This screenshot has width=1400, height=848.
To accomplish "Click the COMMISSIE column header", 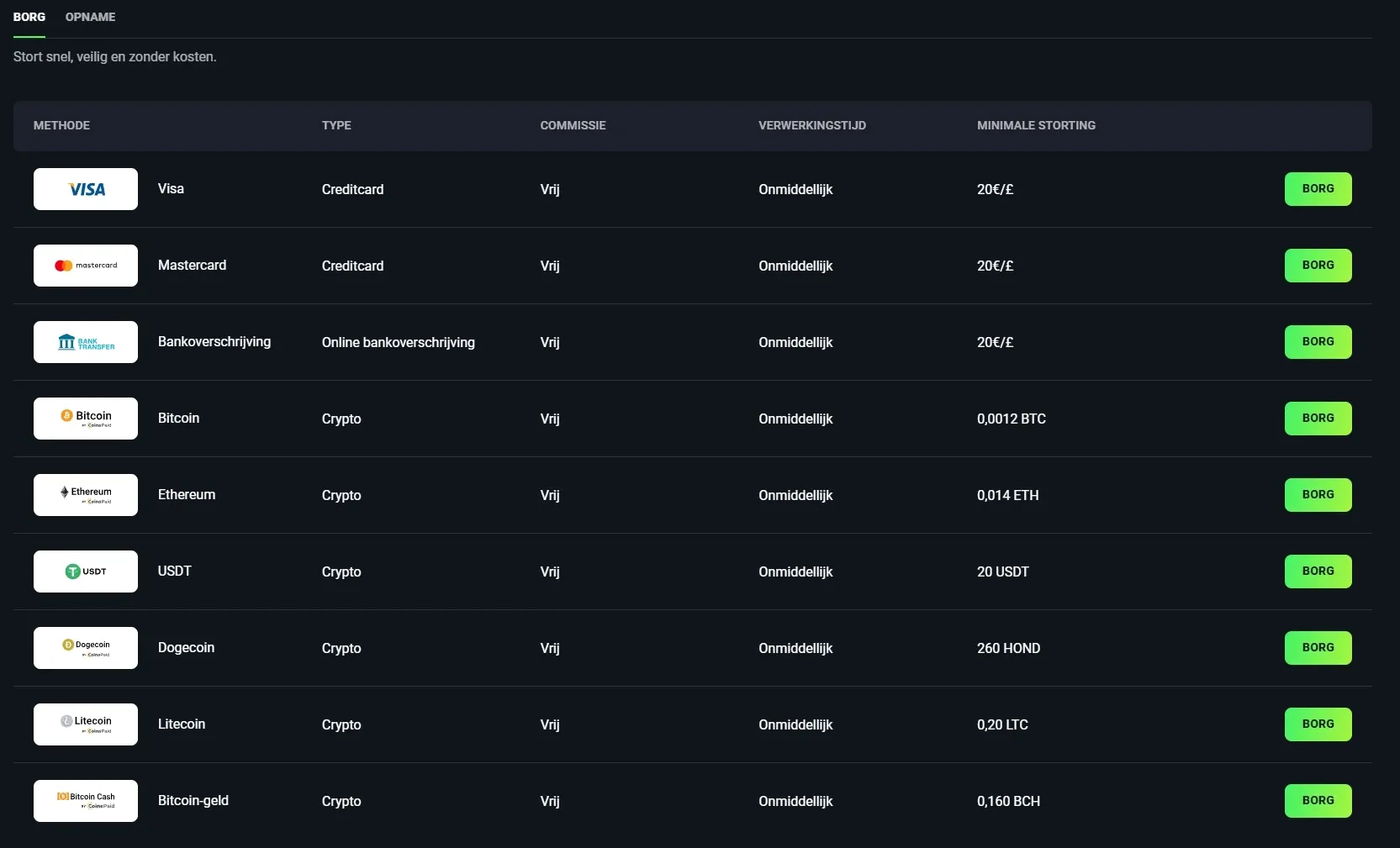I will click(x=573, y=125).
